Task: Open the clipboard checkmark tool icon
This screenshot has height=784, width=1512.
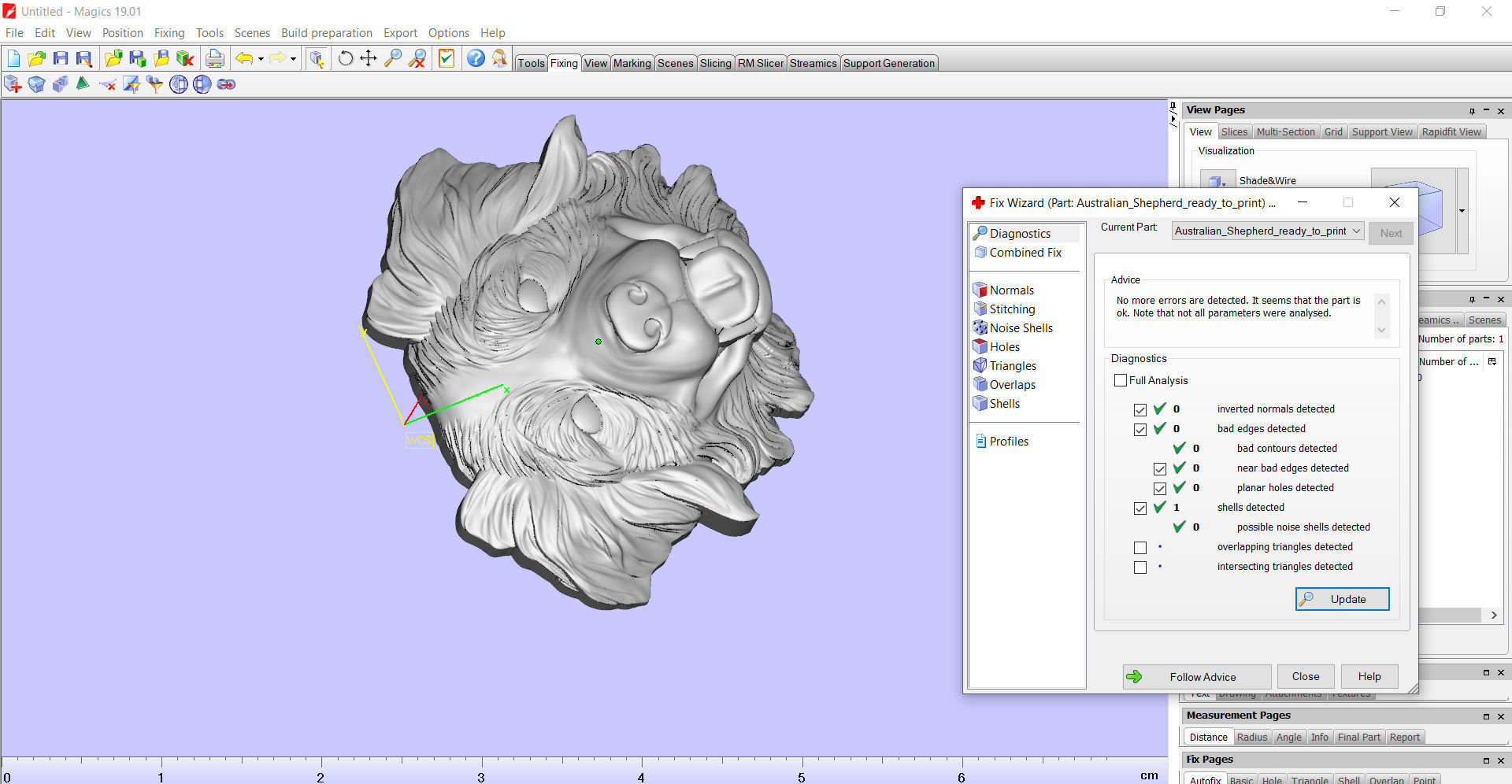Action: pos(447,58)
